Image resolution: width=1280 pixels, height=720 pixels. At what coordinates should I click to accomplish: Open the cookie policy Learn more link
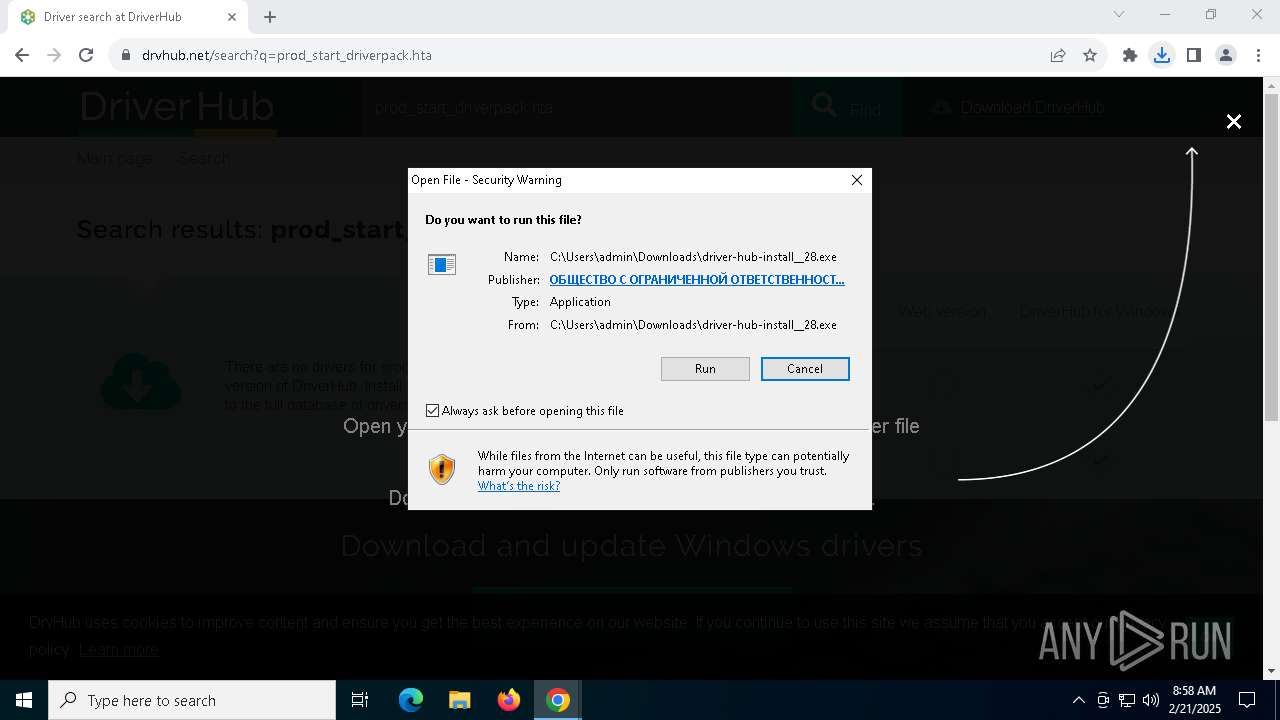pyautogui.click(x=119, y=650)
